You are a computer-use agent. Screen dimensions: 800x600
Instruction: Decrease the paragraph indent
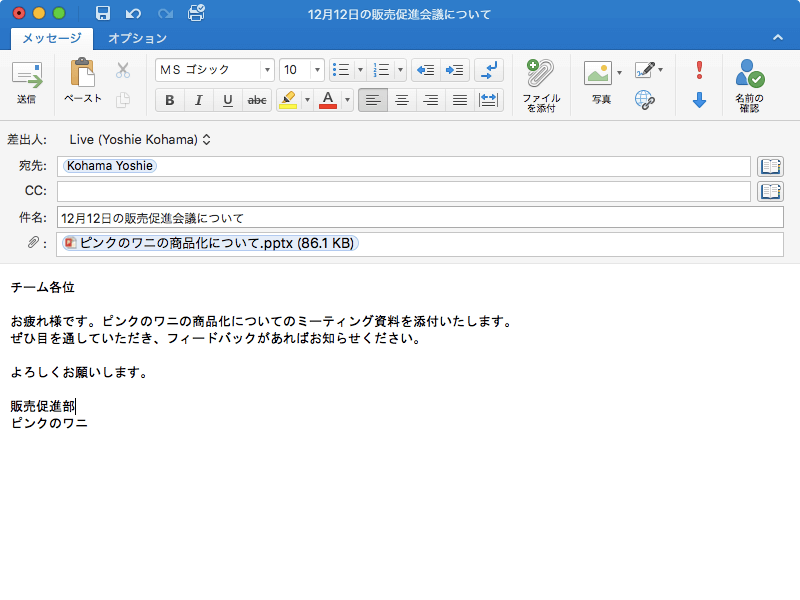click(426, 70)
